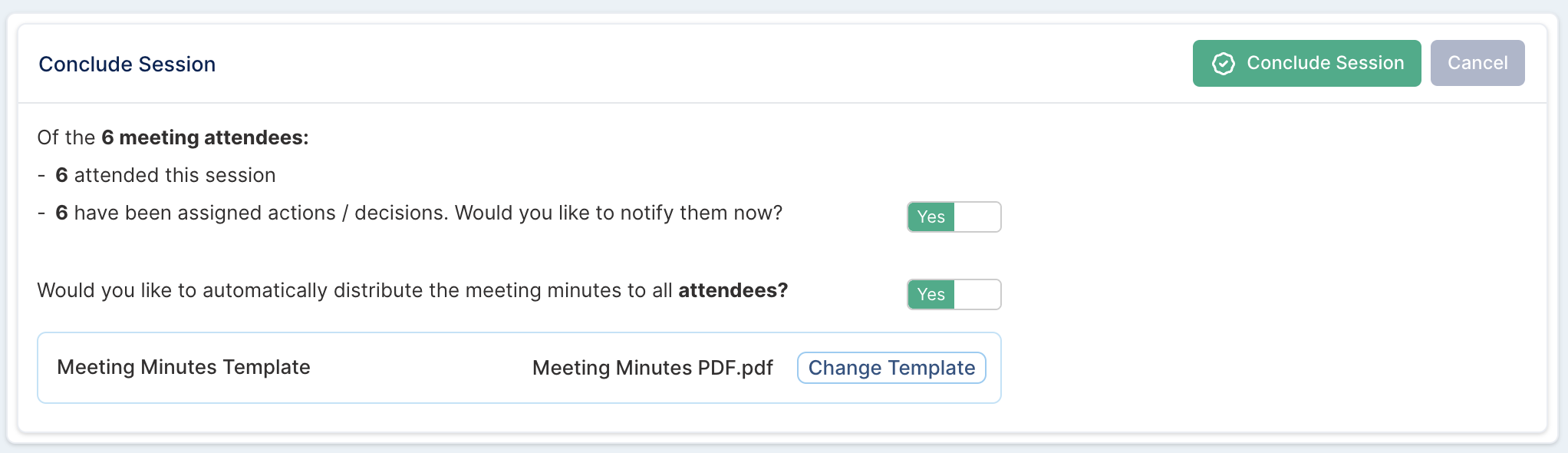Click the checkmark badge icon on Conclude Session
This screenshot has width=1568, height=453.
(1224, 64)
